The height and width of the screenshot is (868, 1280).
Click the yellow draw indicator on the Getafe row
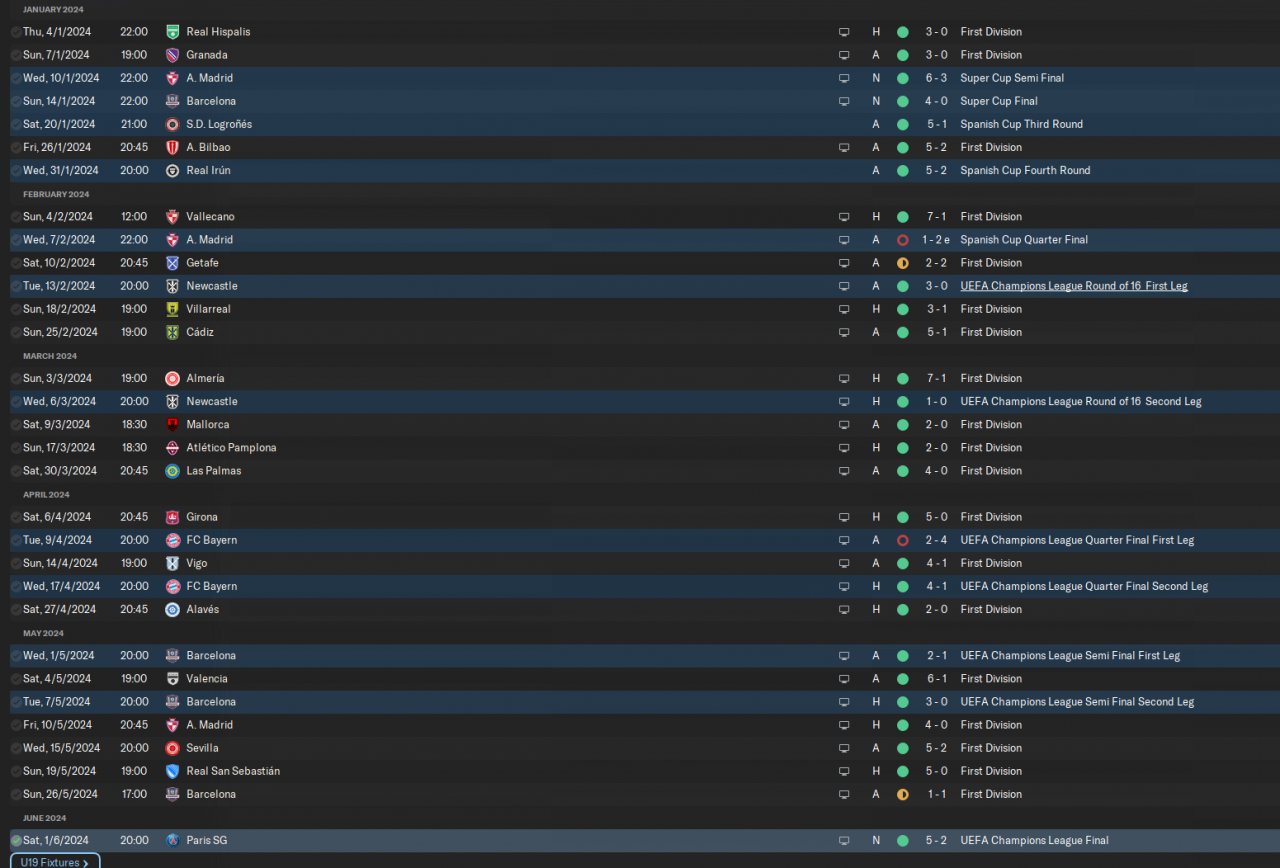(903, 263)
